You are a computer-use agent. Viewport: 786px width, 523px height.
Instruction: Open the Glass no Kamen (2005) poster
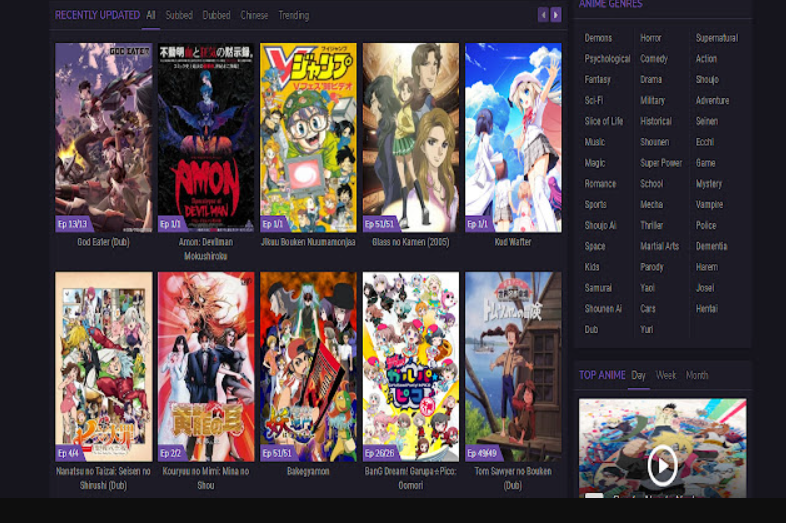411,137
